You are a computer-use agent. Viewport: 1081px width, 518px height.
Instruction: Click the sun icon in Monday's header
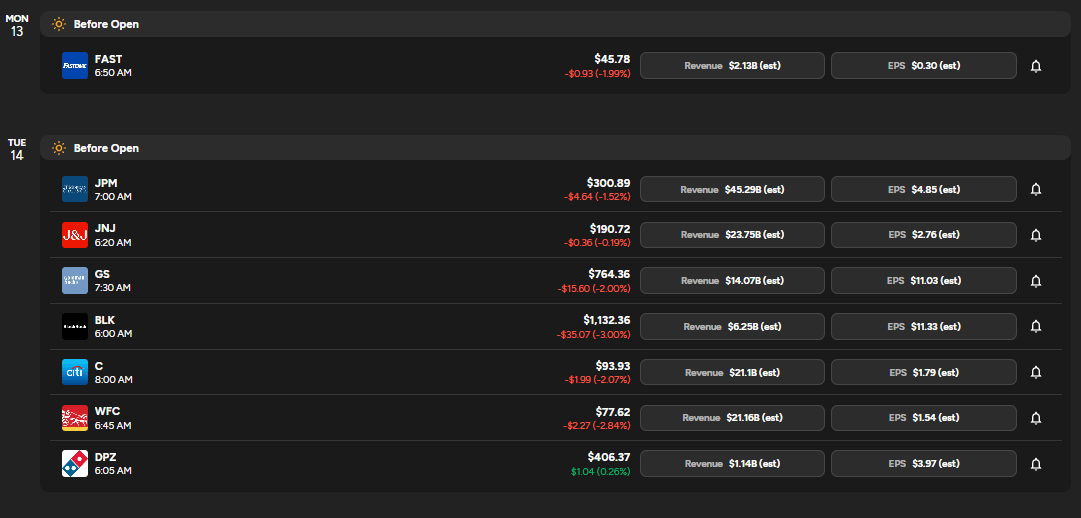pyautogui.click(x=59, y=24)
